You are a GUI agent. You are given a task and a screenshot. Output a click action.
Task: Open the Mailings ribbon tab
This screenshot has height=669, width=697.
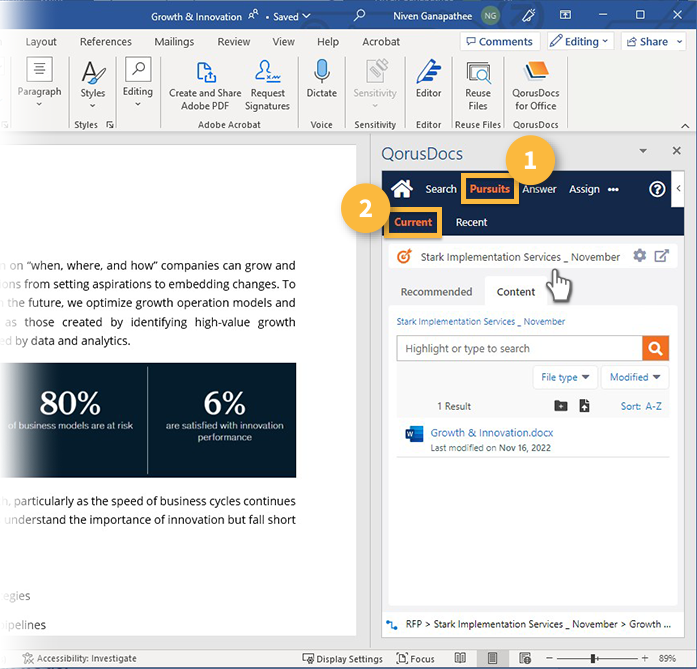click(174, 42)
